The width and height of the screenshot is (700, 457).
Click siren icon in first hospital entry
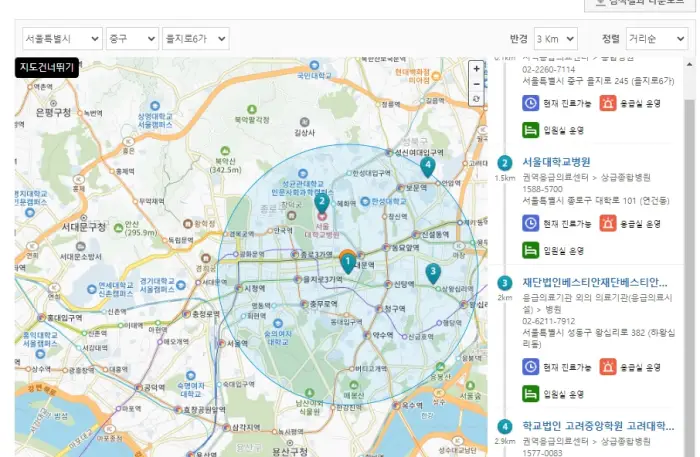point(608,103)
